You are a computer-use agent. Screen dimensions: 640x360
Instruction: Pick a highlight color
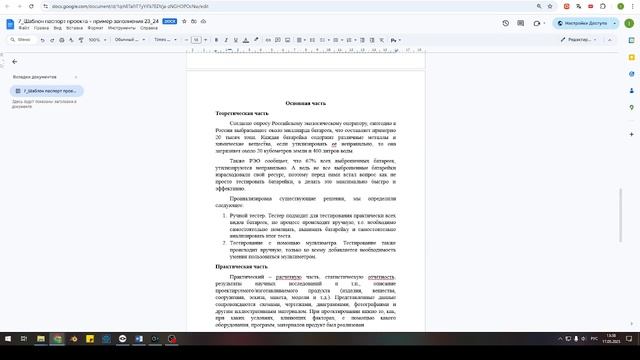pyautogui.click(x=256, y=40)
